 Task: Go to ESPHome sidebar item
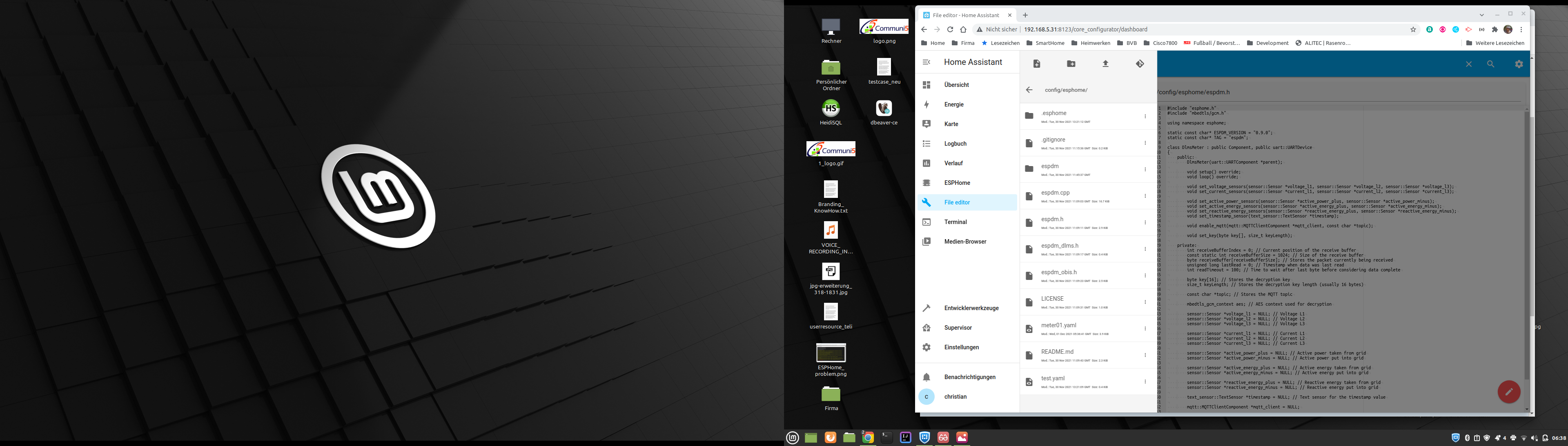(x=957, y=182)
